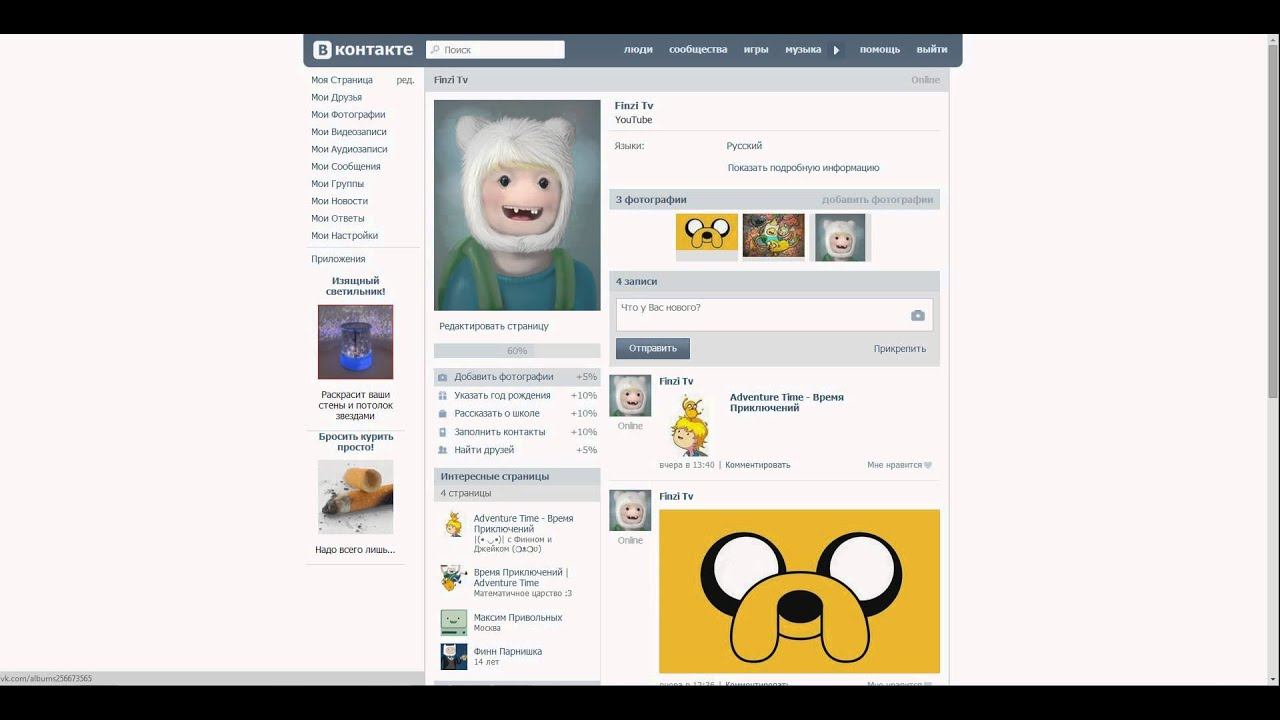Click the Поиск search field

[495, 49]
